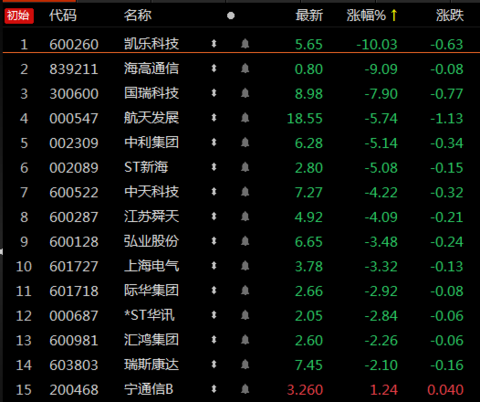Click stock code 600260
Image resolution: width=480 pixels, height=402 pixels.
click(74, 44)
